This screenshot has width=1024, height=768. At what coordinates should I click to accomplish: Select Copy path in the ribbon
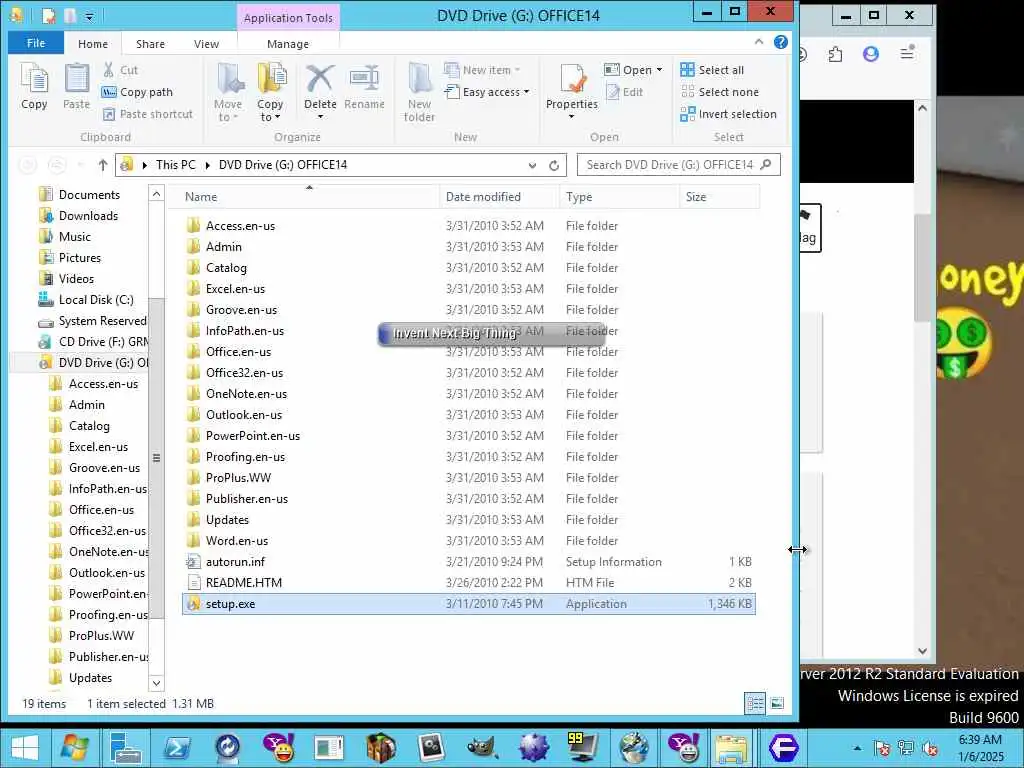(138, 92)
